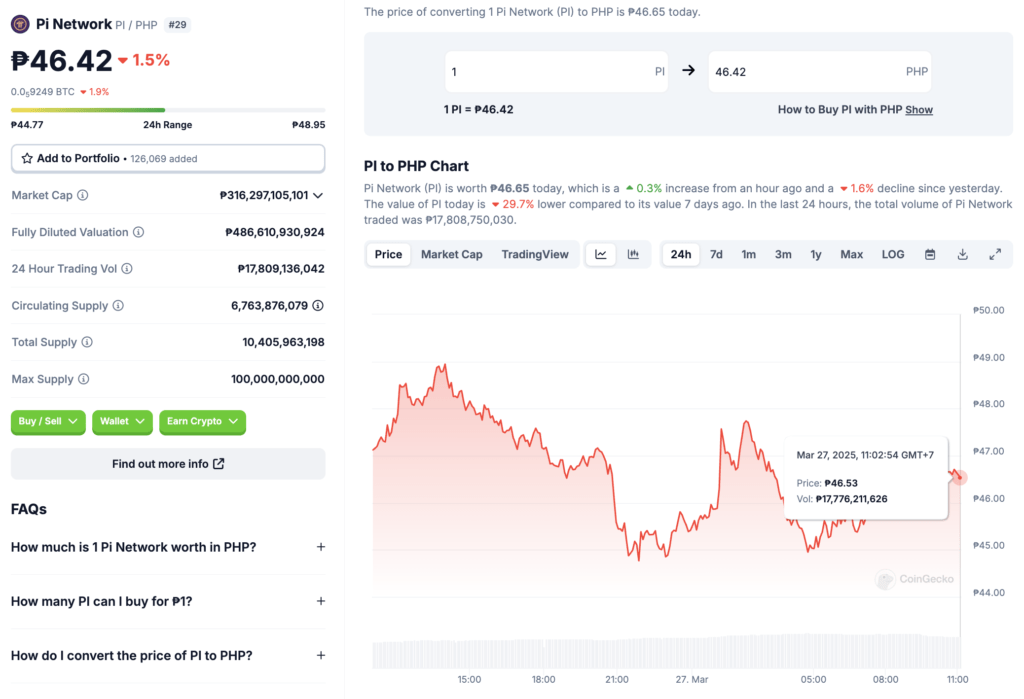Expand the chart to fullscreen
1024x699 pixels.
pos(995,254)
